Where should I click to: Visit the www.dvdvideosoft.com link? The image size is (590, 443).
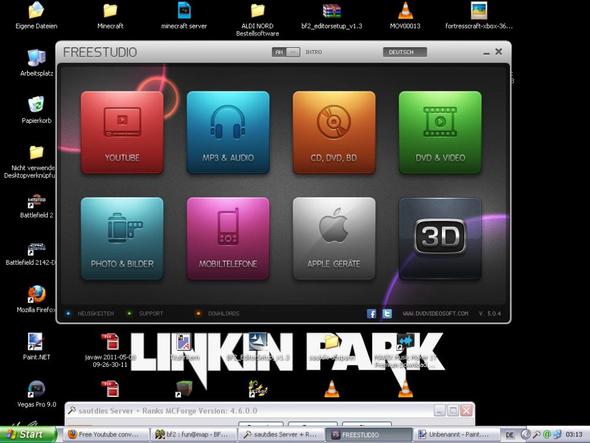click(435, 313)
